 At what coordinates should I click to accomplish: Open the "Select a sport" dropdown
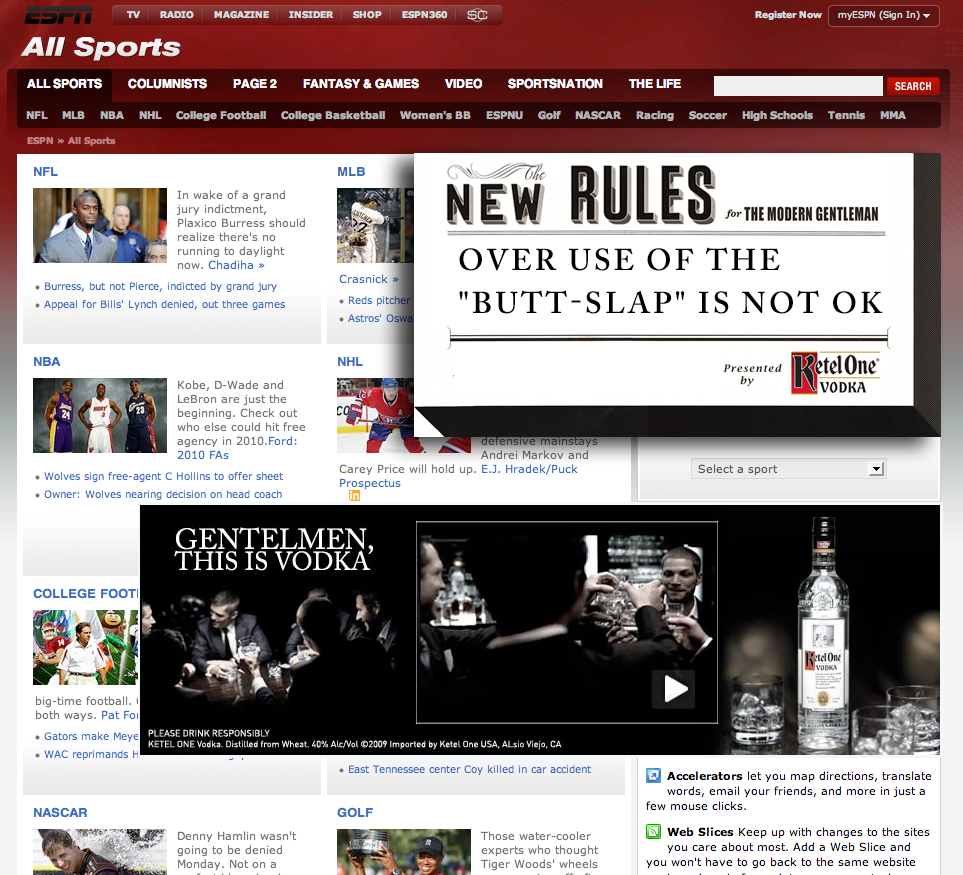(788, 468)
